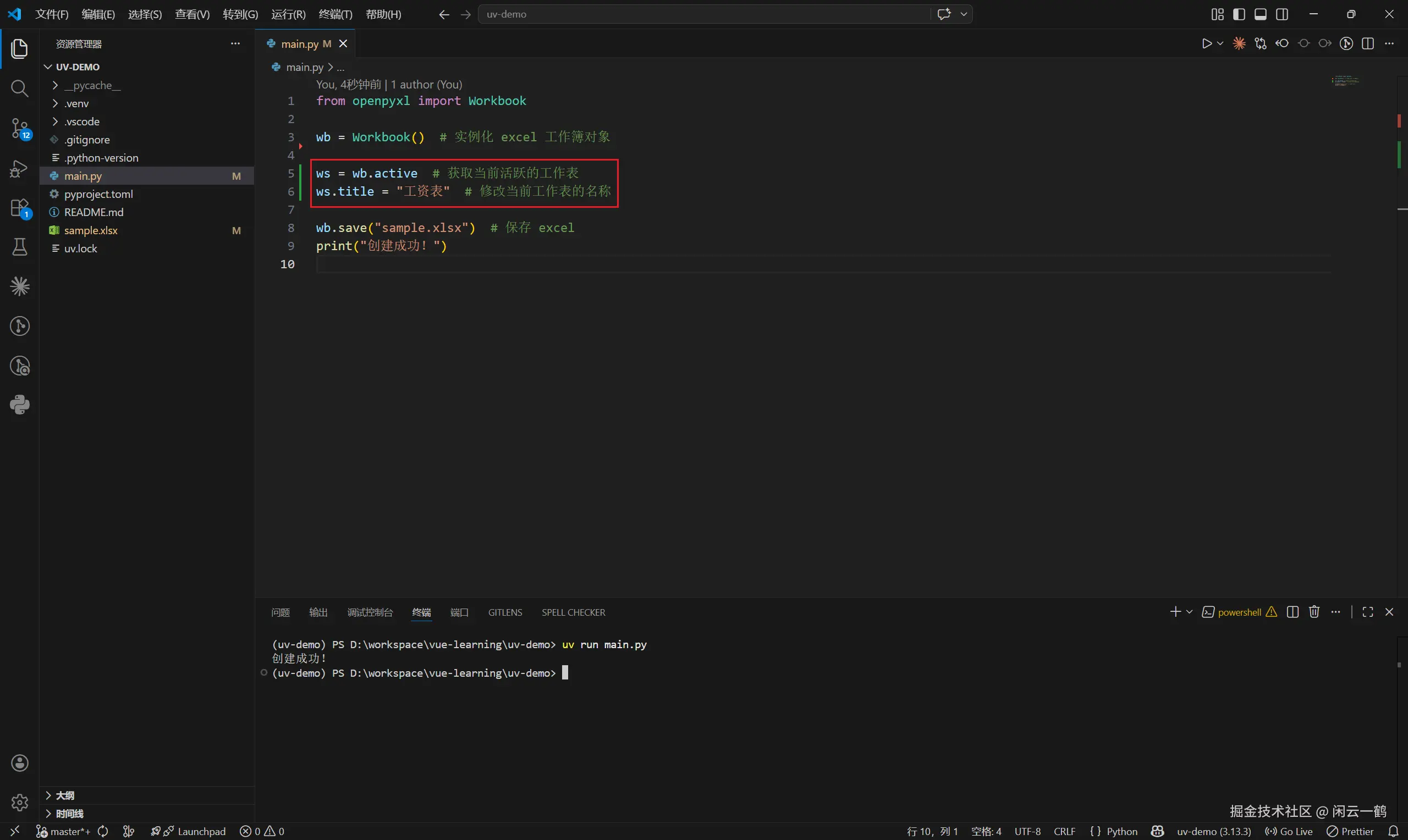Expand the __pycache__ folder

point(92,85)
